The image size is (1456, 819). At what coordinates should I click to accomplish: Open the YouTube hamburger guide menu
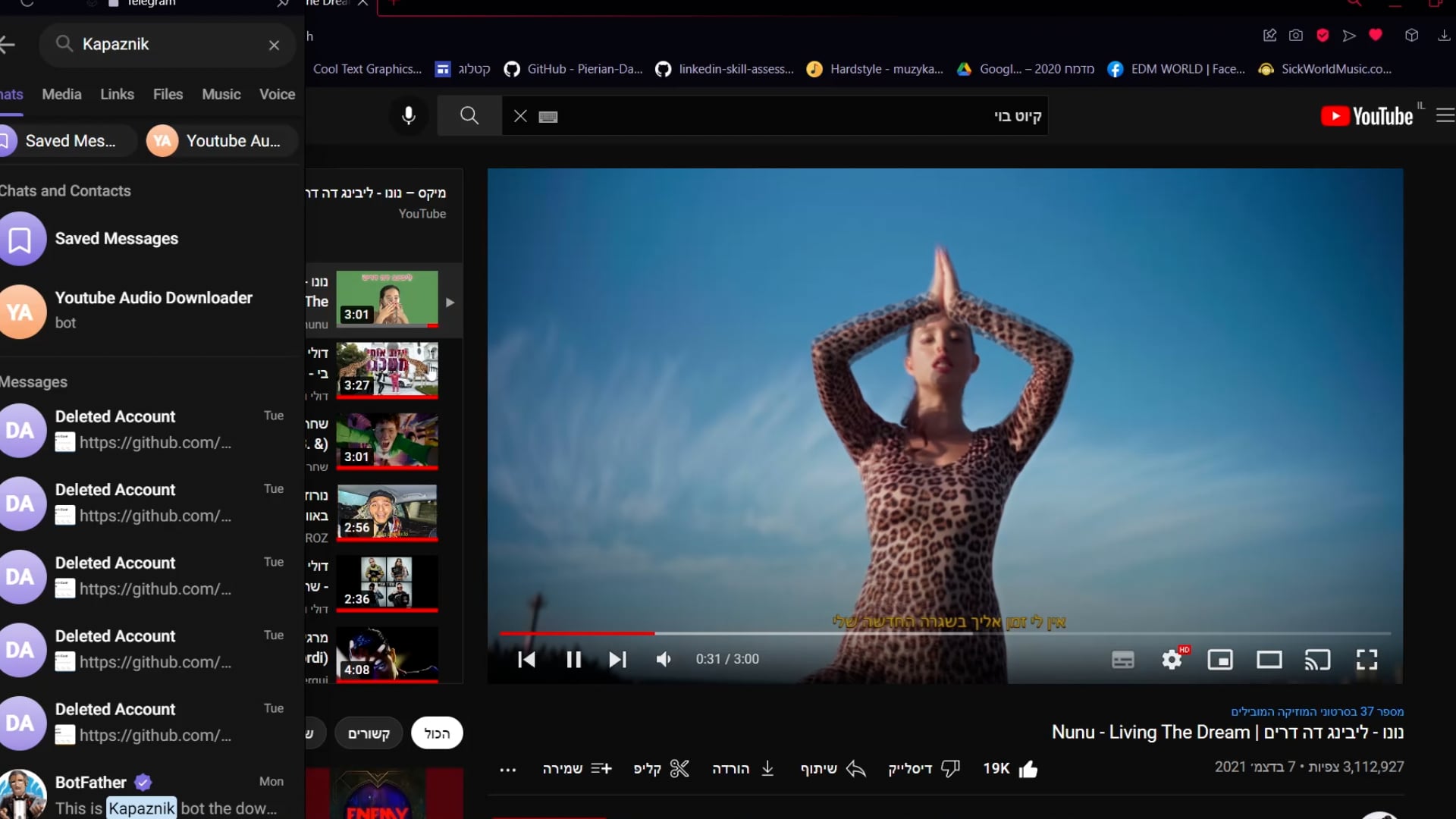tap(1445, 115)
